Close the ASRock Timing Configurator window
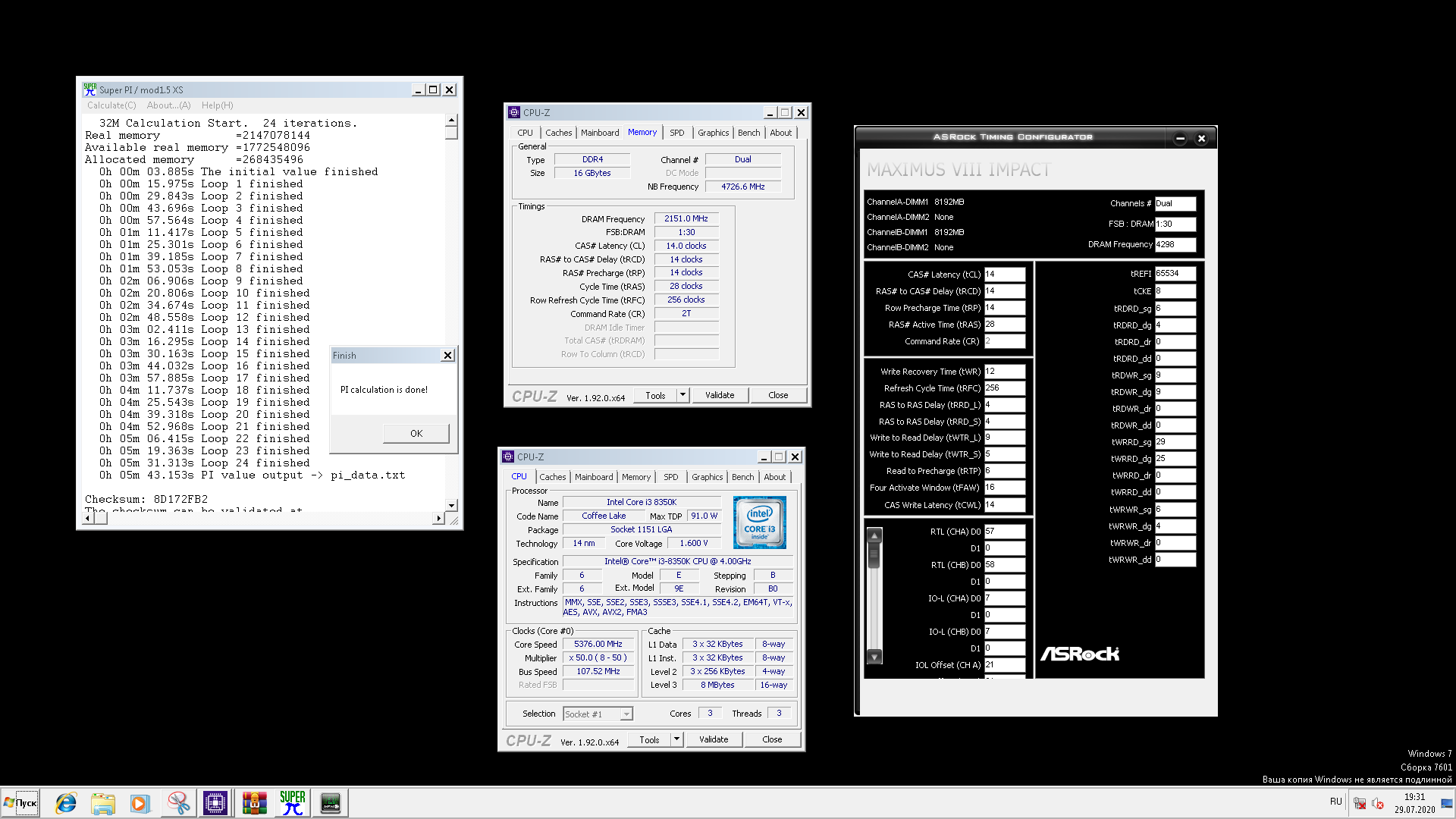The width and height of the screenshot is (1456, 819). [1201, 139]
